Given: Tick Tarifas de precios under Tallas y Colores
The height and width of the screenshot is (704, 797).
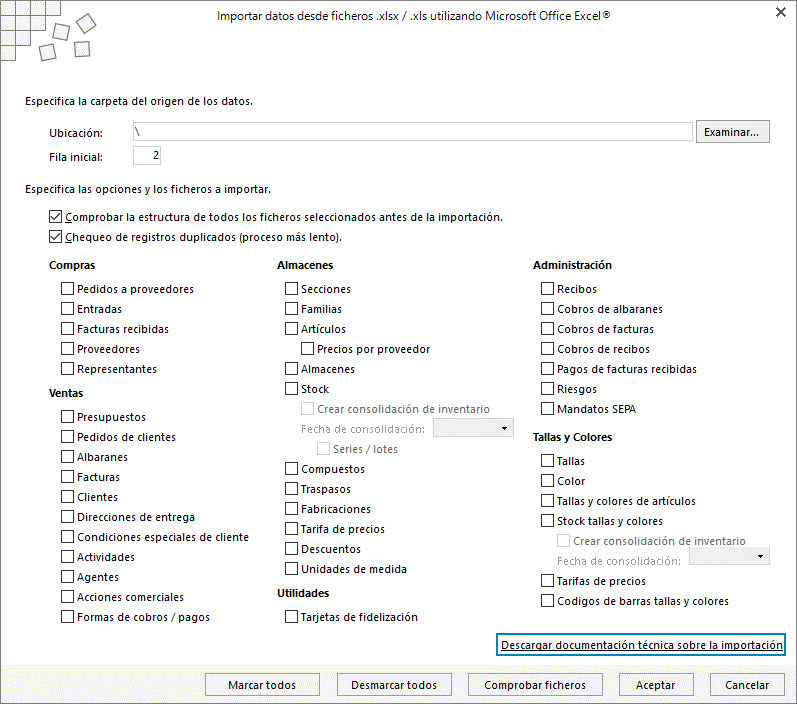Looking at the screenshot, I should [x=547, y=580].
